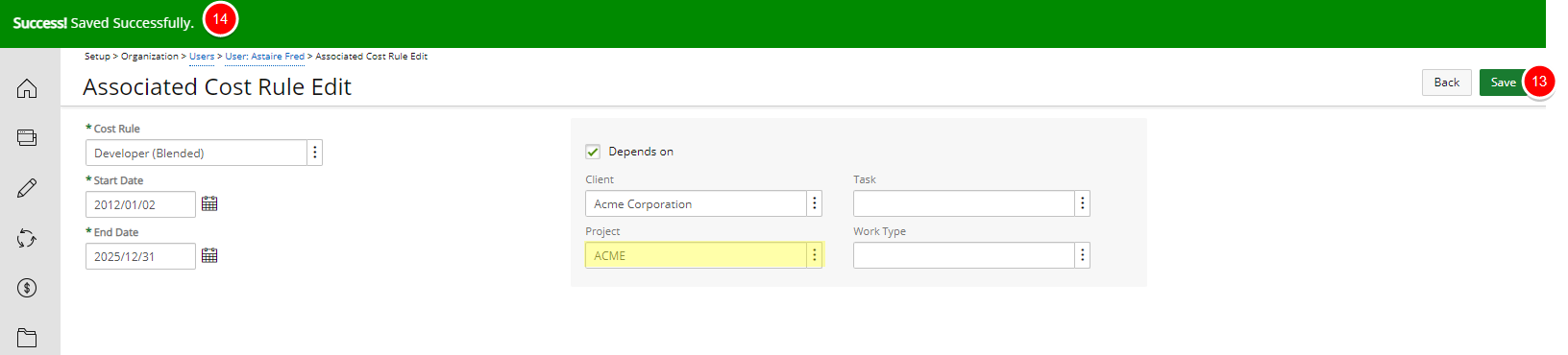Screen dimensions: 1568x355
Task: Open the dollar sign financials icon
Action: pos(27,288)
